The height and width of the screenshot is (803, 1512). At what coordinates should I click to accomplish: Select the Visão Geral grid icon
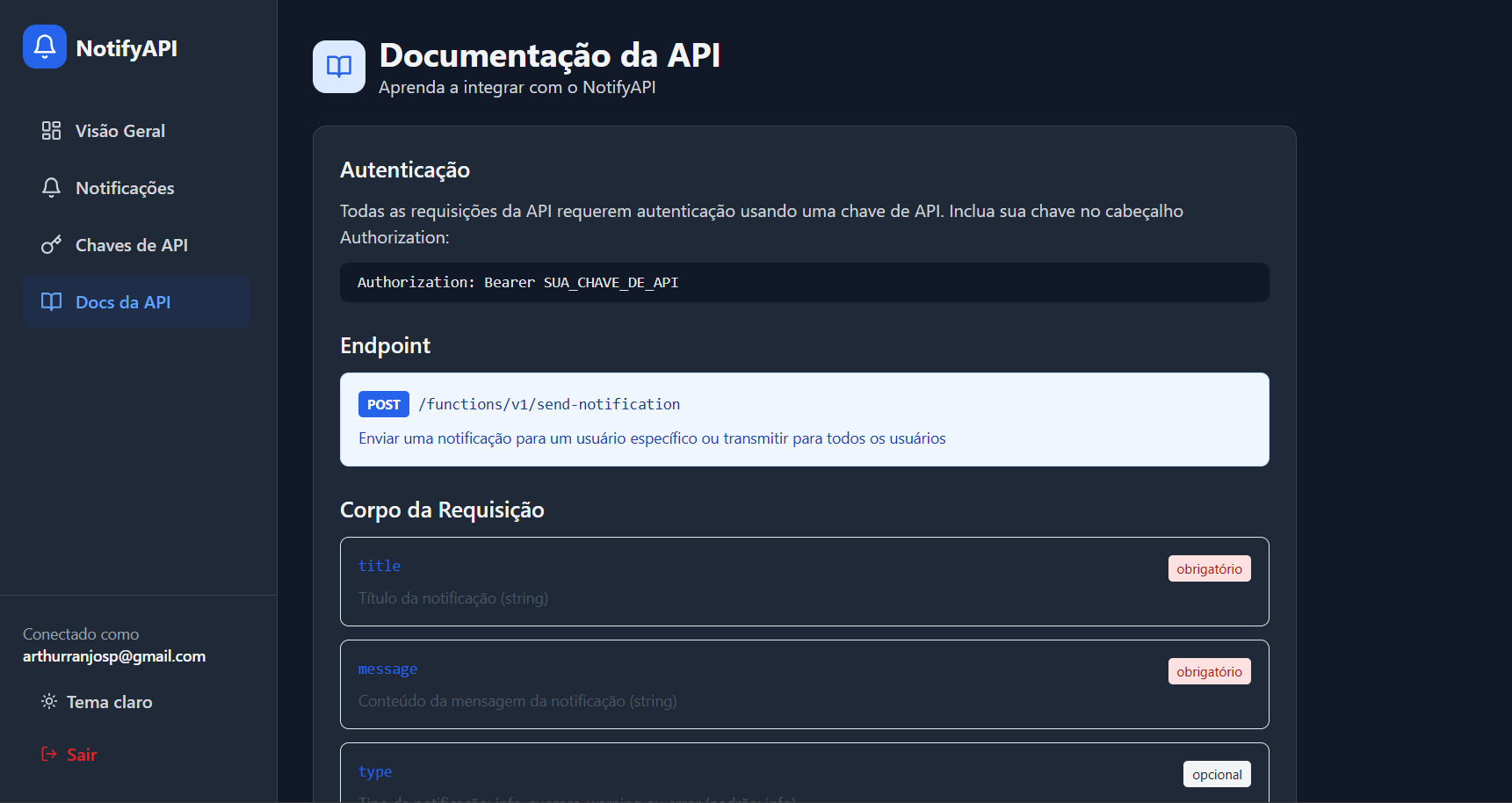51,130
